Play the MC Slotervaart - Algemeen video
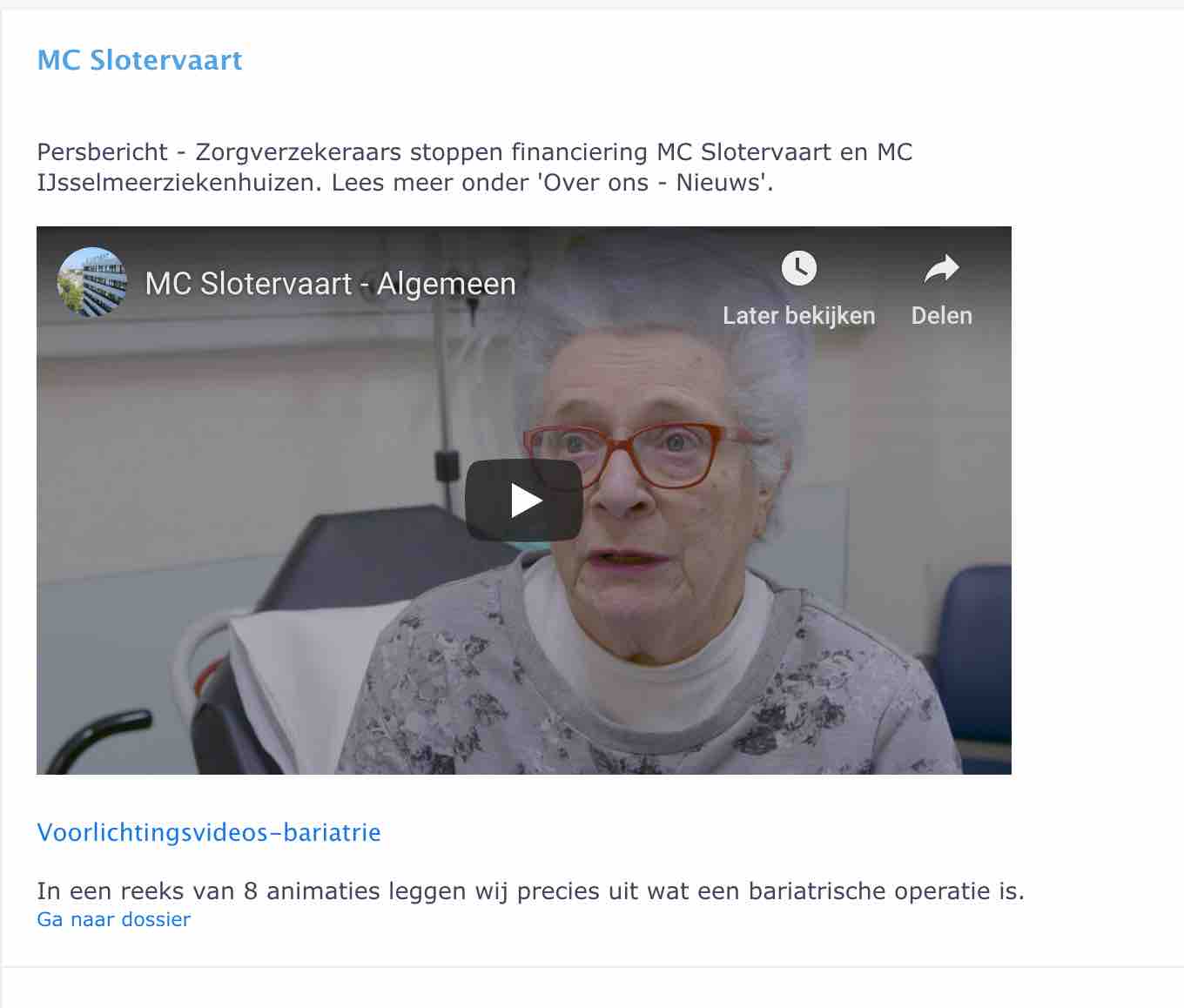The width and height of the screenshot is (1184, 1008). (523, 500)
